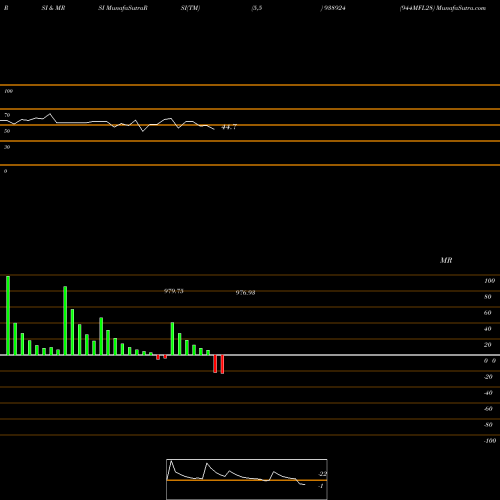The image size is (500, 500).
Task: Click the MR axis -100 label
Action: pos(490,441)
